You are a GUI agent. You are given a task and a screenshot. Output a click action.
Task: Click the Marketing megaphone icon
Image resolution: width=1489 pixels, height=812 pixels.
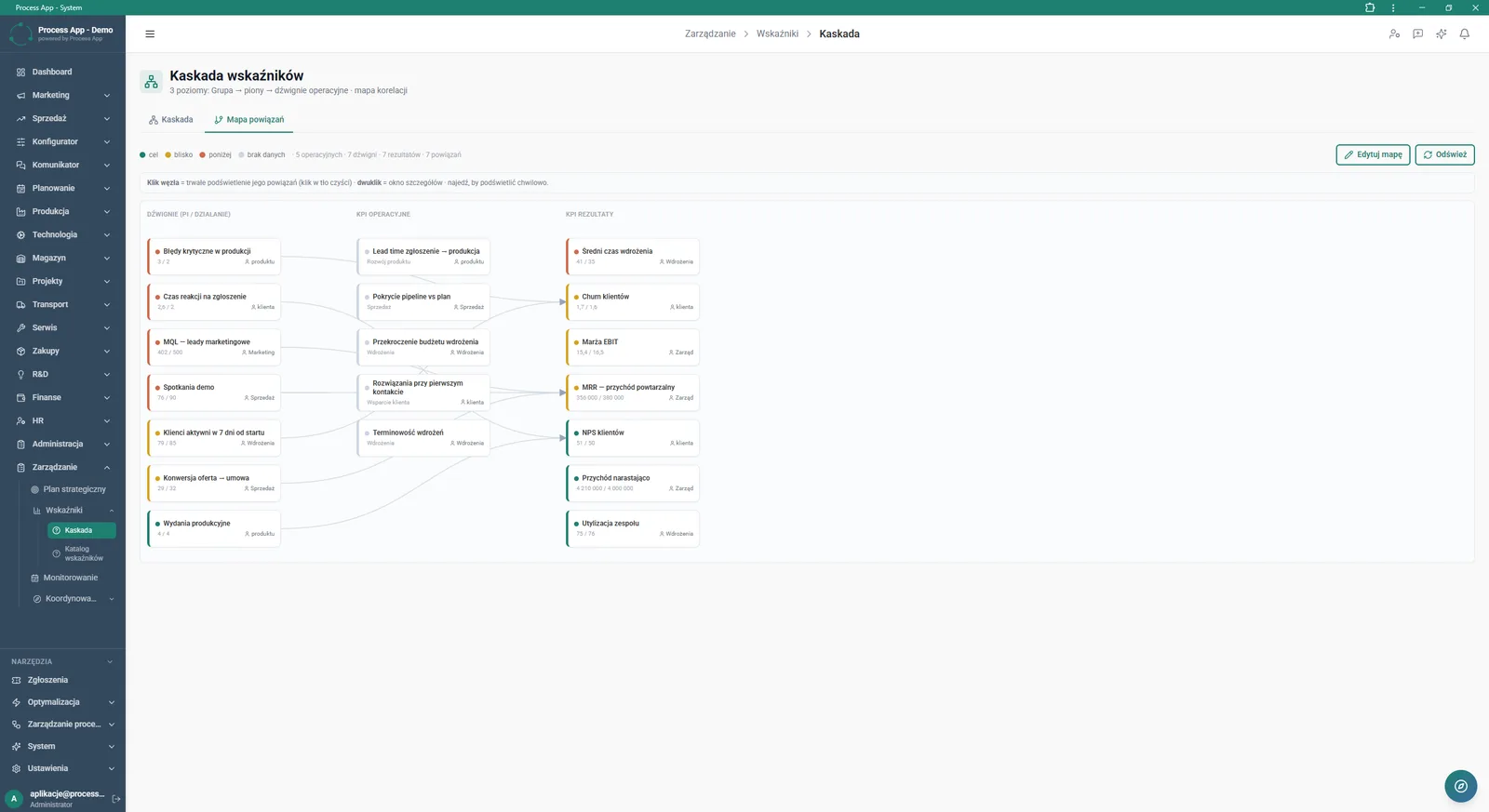20,95
